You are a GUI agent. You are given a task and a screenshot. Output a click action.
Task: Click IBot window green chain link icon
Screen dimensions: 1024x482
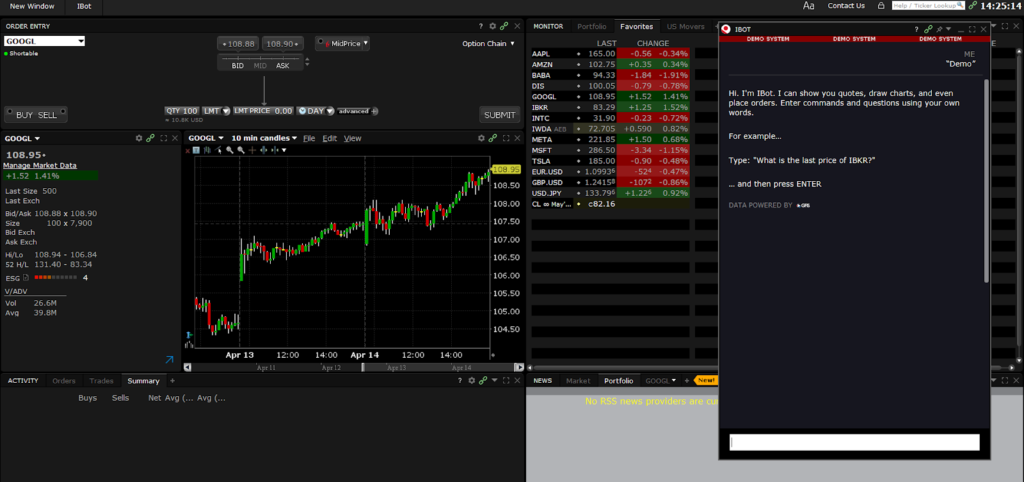pyautogui.click(x=928, y=29)
